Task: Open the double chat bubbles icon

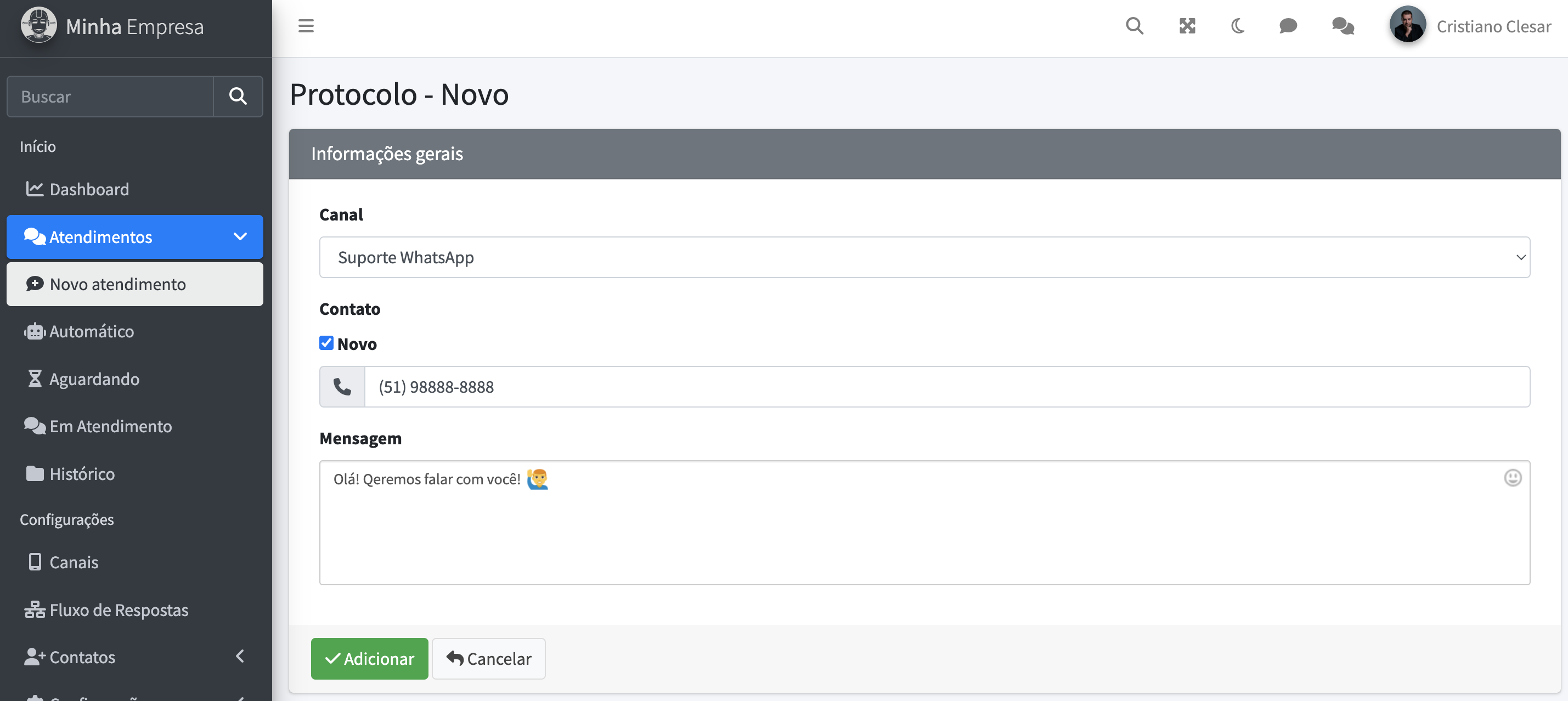Action: click(x=1343, y=26)
